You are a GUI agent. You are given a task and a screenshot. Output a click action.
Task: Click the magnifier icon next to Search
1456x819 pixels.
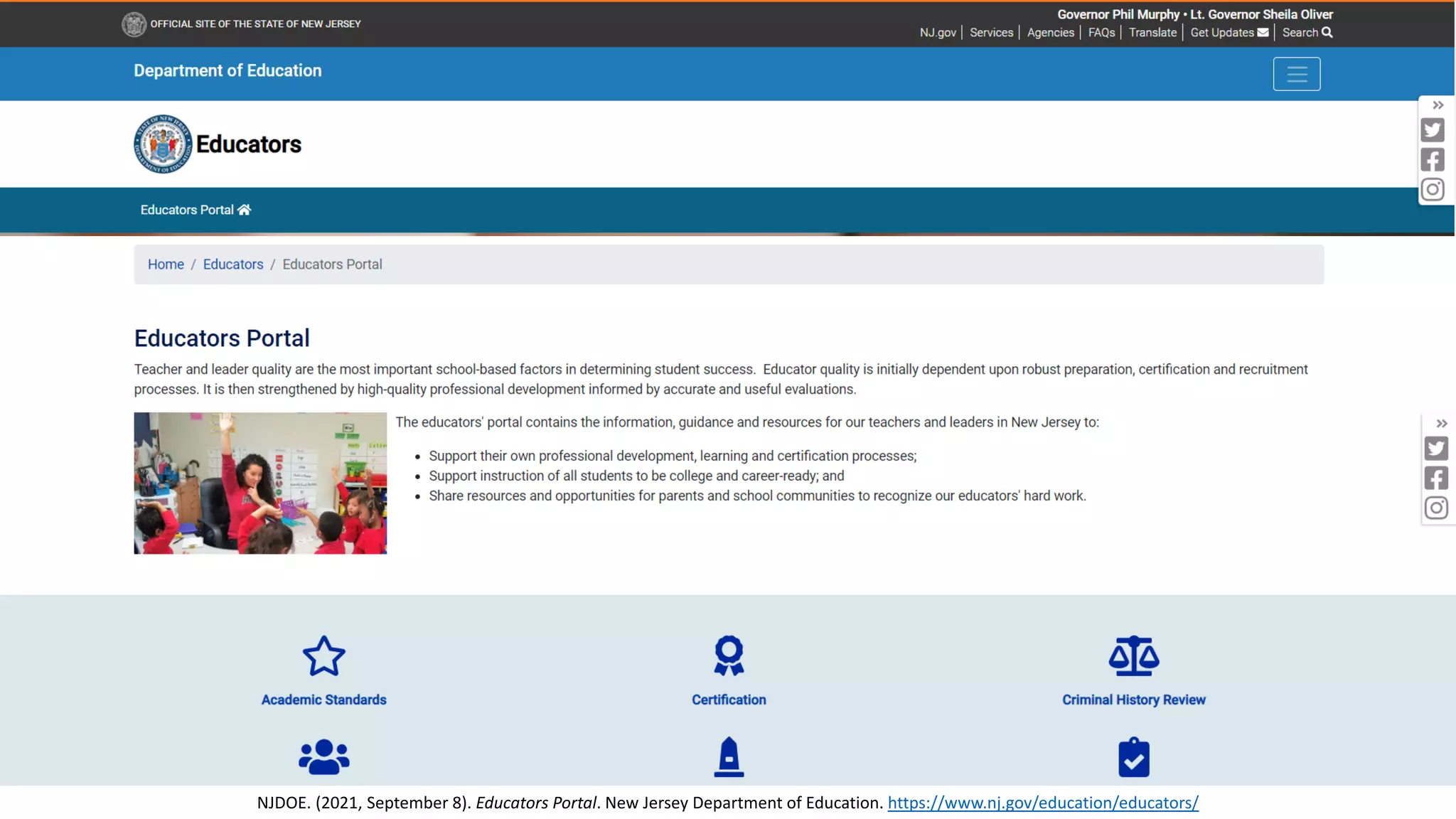1327,33
